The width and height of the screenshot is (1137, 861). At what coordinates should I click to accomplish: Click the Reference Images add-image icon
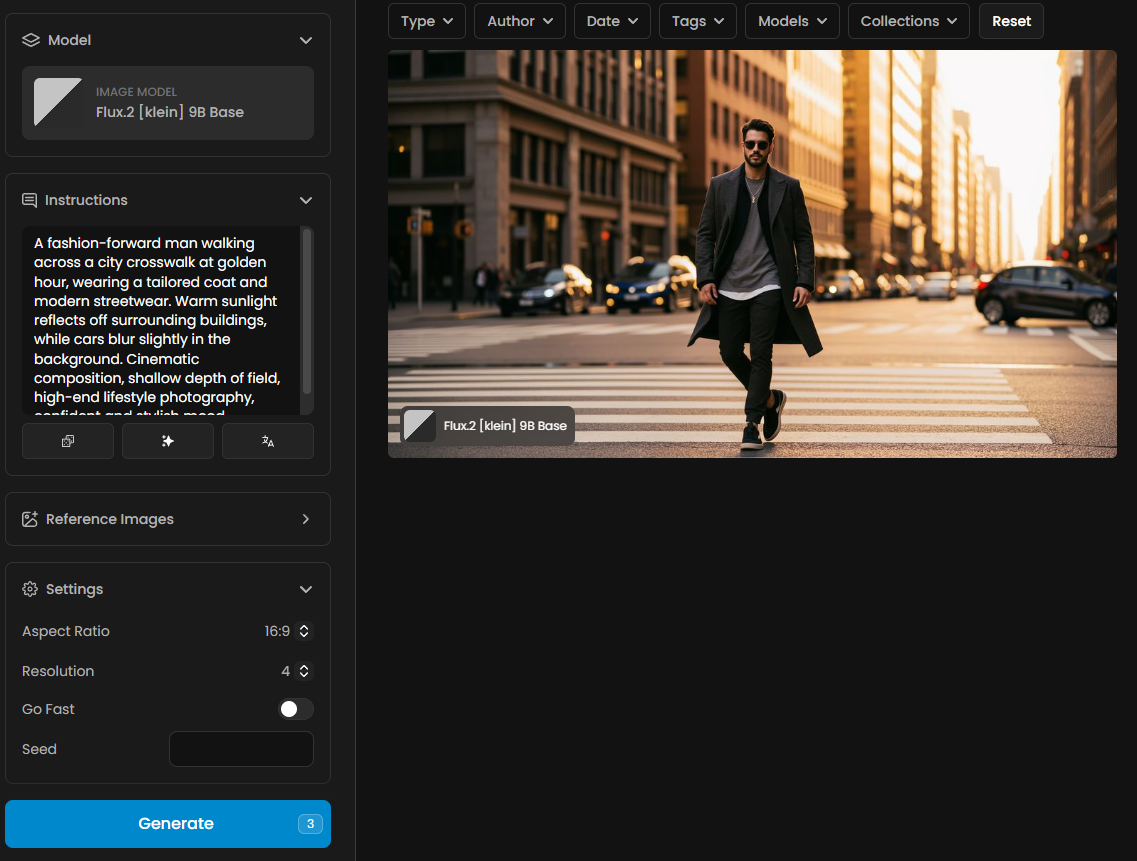(x=30, y=519)
